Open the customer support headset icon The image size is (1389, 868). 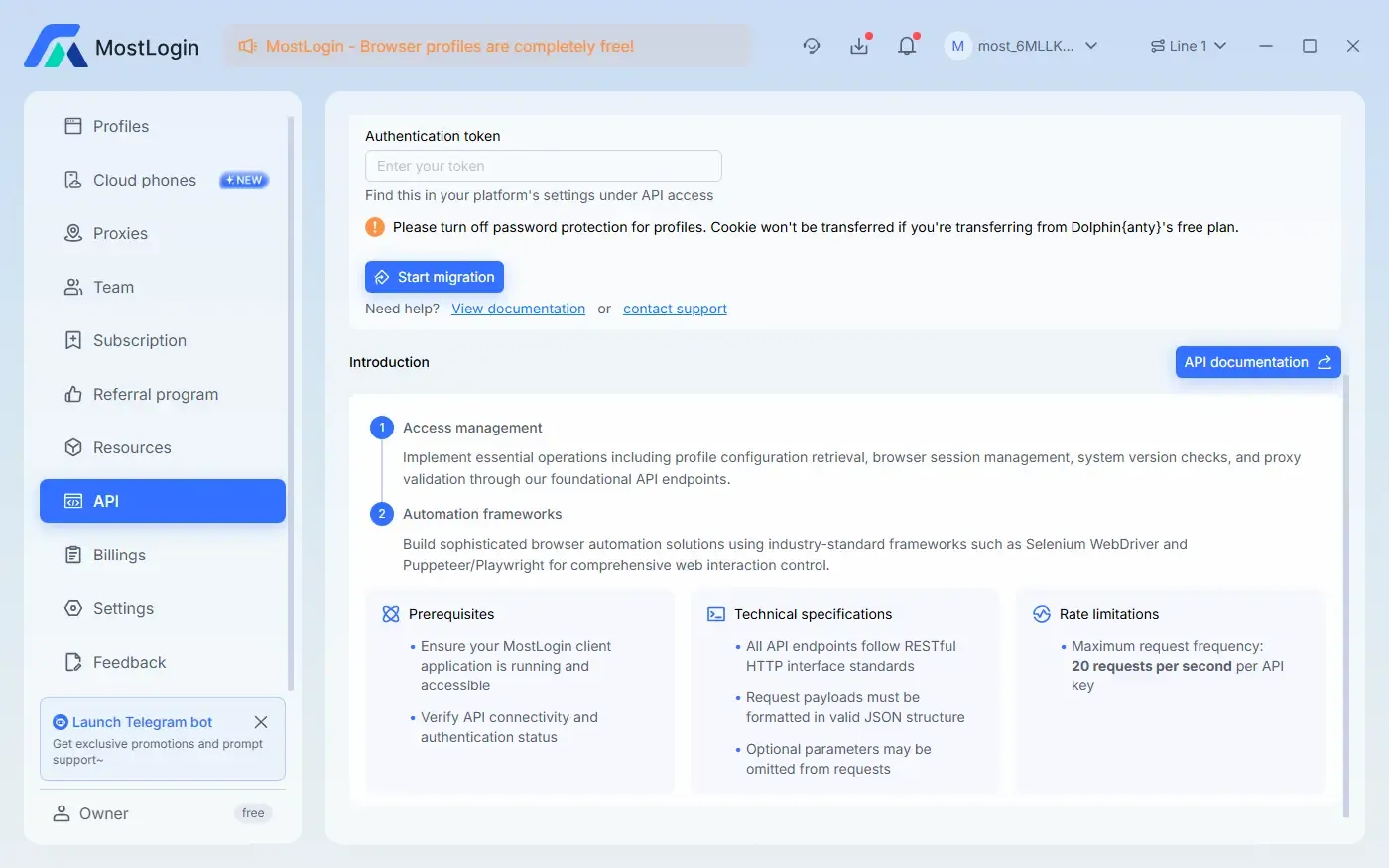[812, 46]
